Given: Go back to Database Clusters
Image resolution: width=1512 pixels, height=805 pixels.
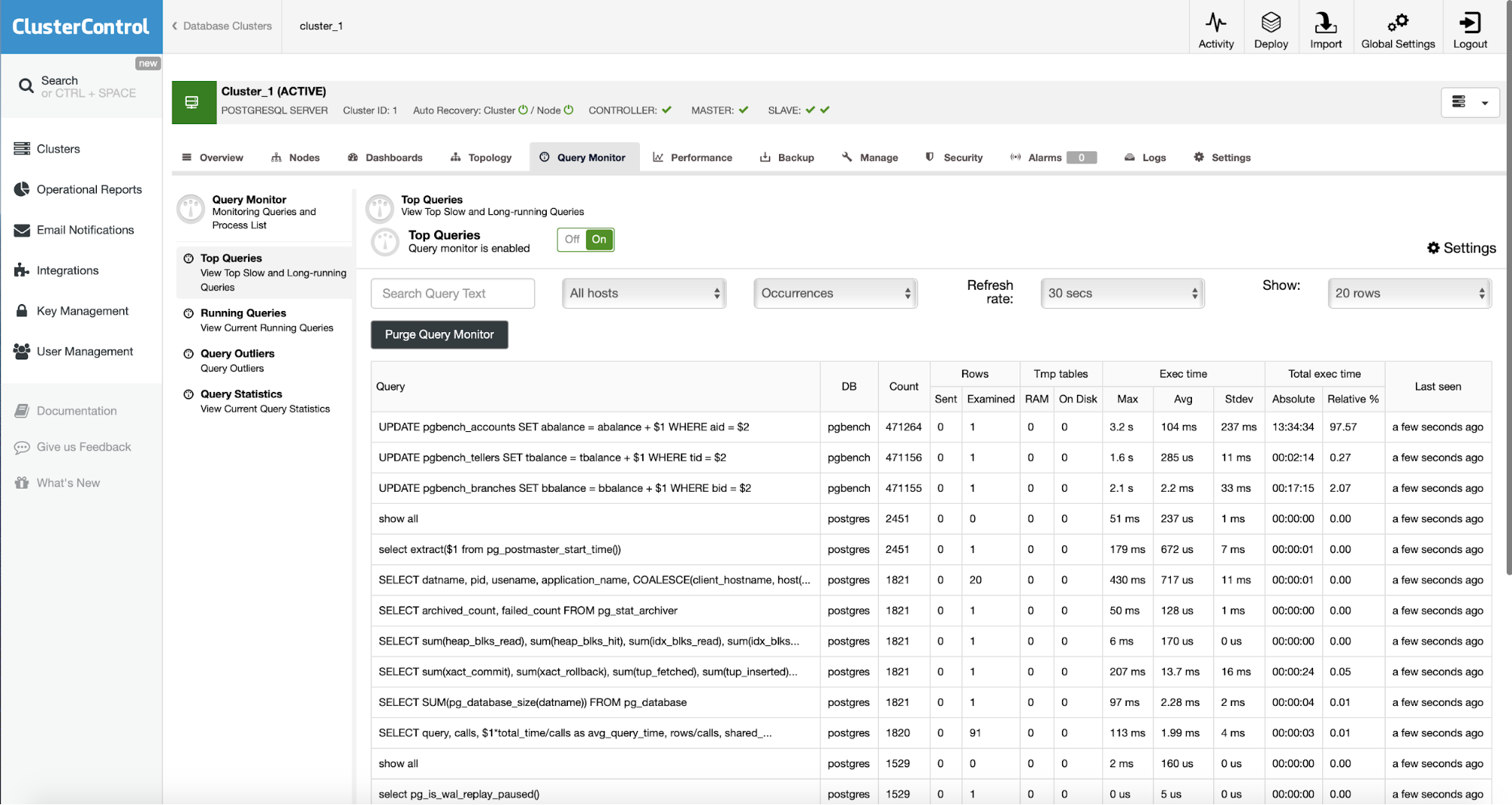Looking at the screenshot, I should 222,26.
